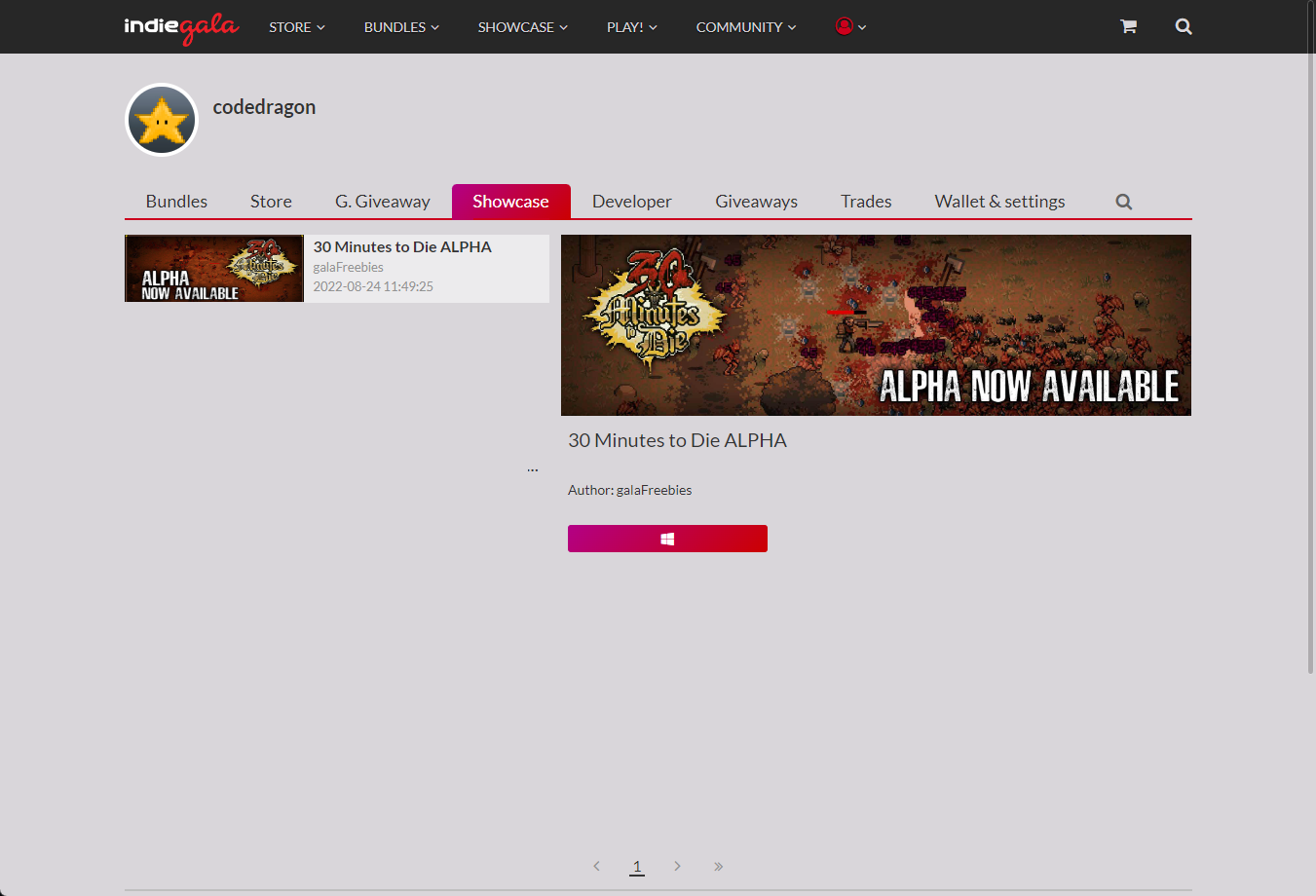Expand the PLAY! dropdown menu
Screen dimensions: 1316x896
(631, 27)
